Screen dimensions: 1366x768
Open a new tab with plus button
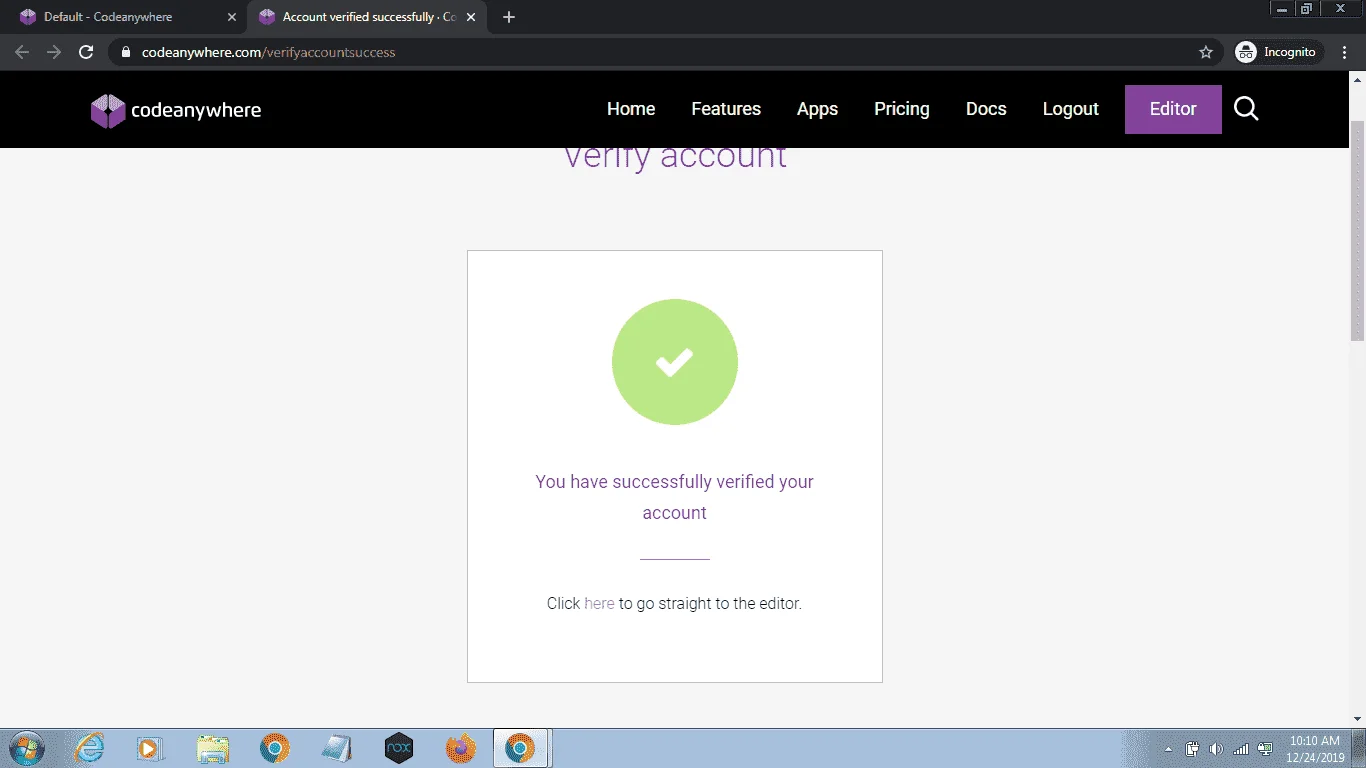(509, 17)
